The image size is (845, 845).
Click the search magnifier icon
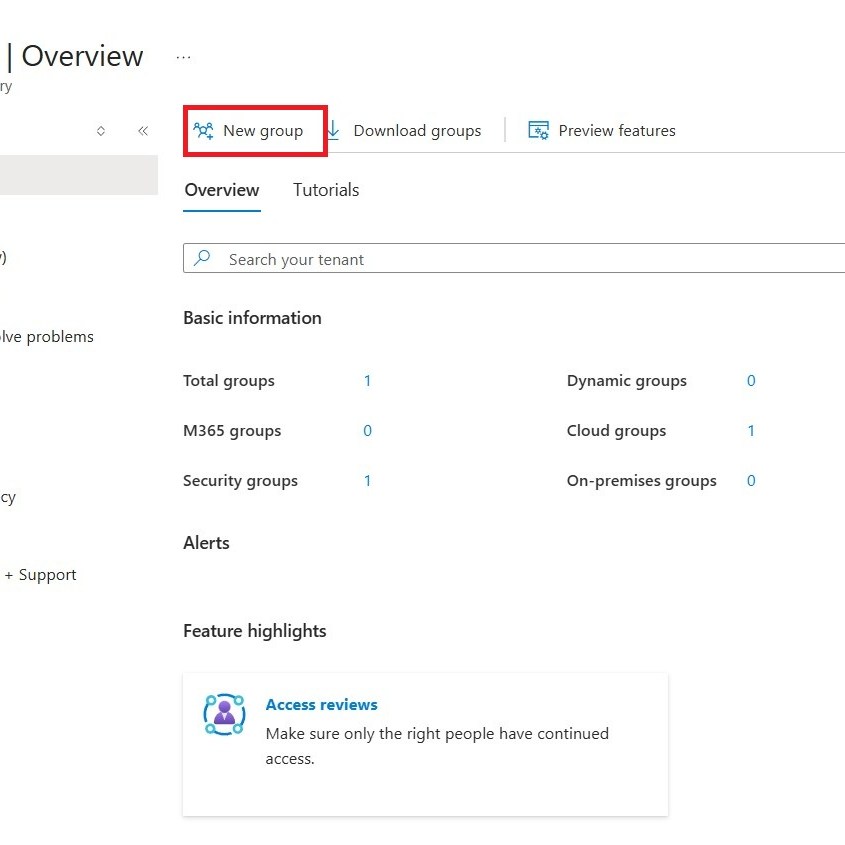tap(203, 258)
